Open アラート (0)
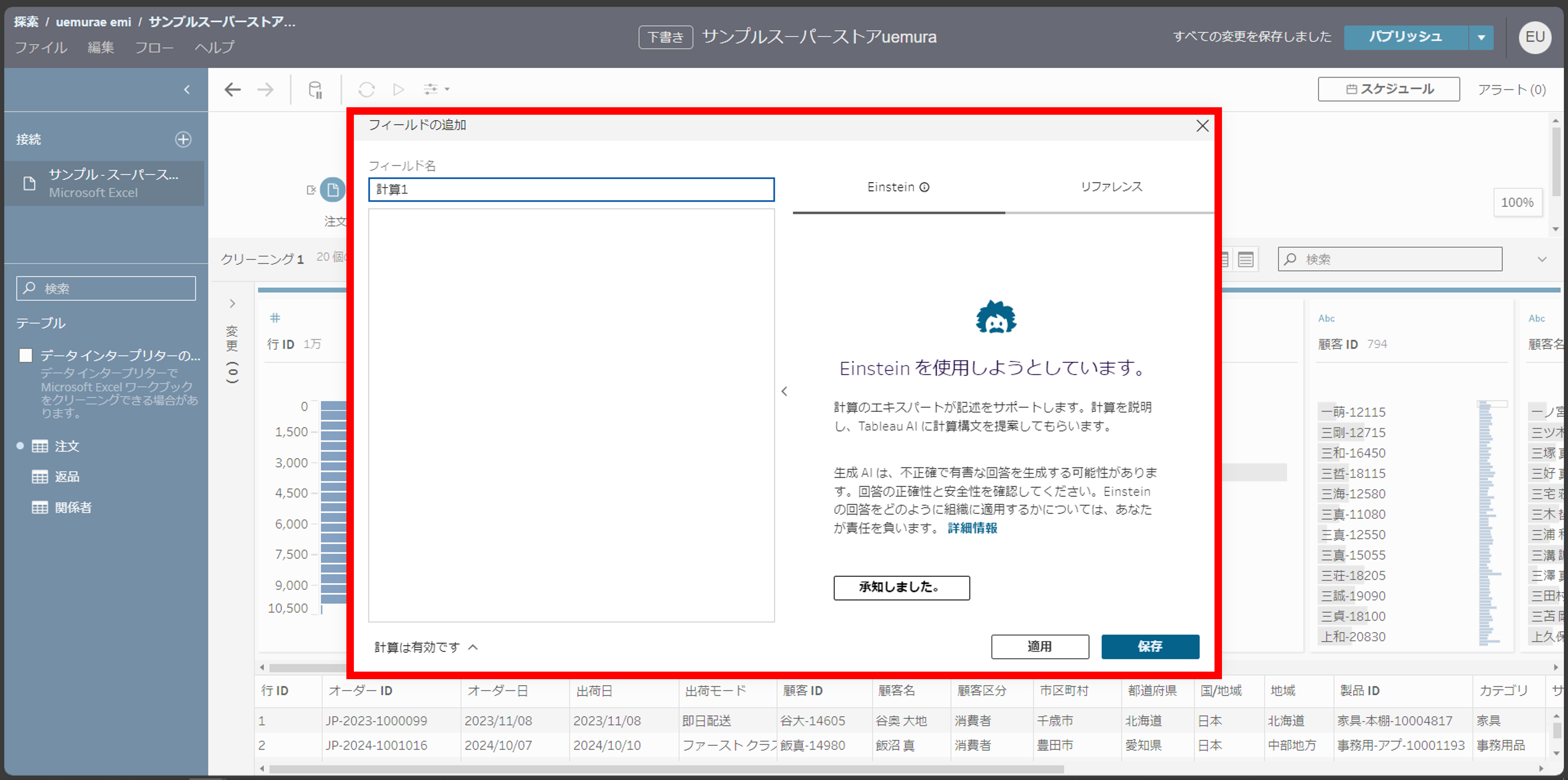This screenshot has height=780, width=1568. coord(1512,90)
